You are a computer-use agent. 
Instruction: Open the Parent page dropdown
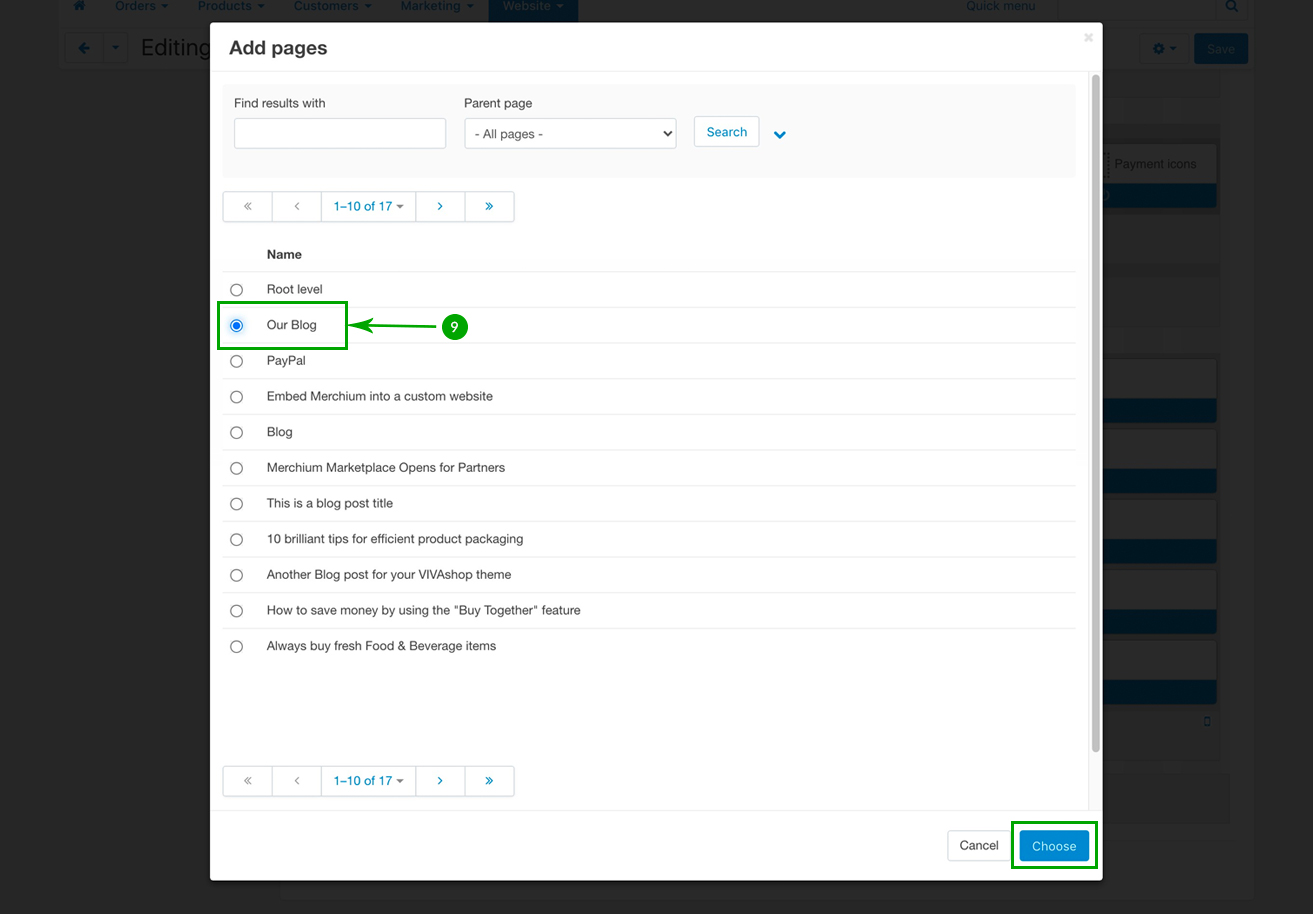(x=570, y=134)
